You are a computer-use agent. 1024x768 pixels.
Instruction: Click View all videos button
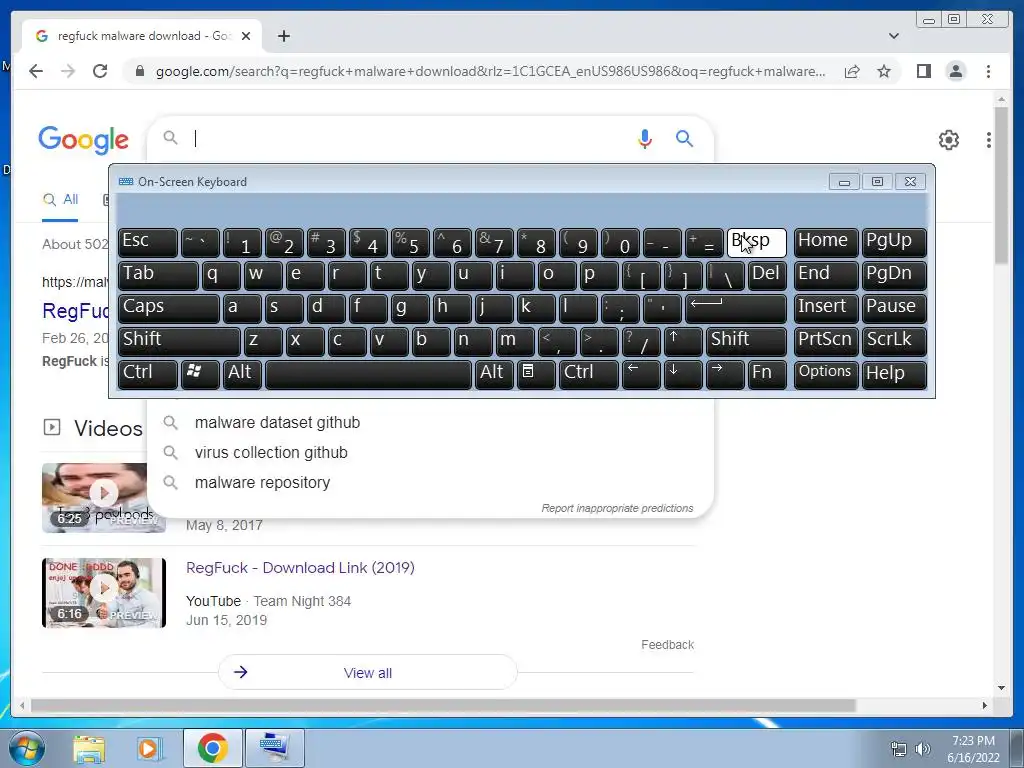368,672
